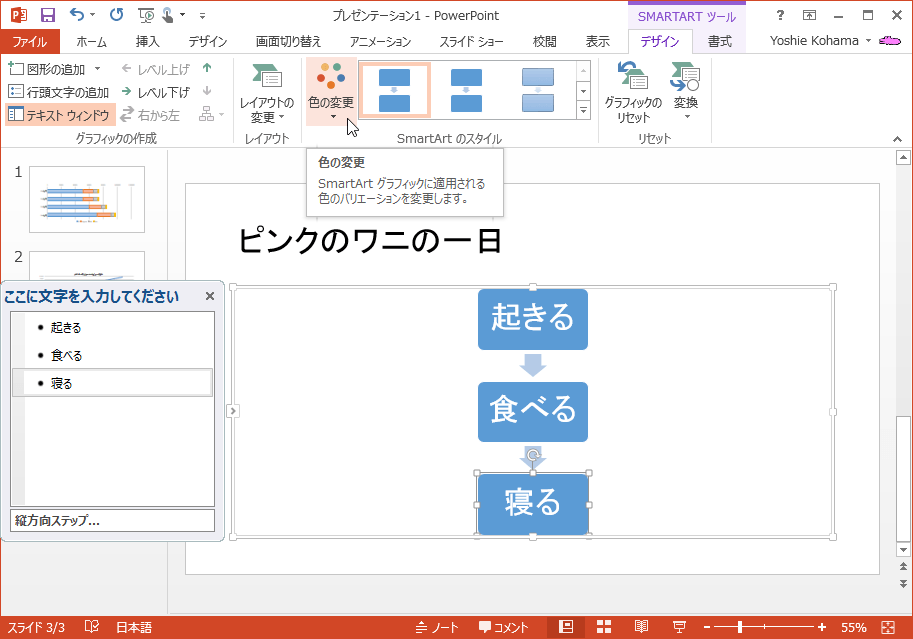913x639 pixels.
Task: Open the 表示 tab
Action: pos(597,41)
